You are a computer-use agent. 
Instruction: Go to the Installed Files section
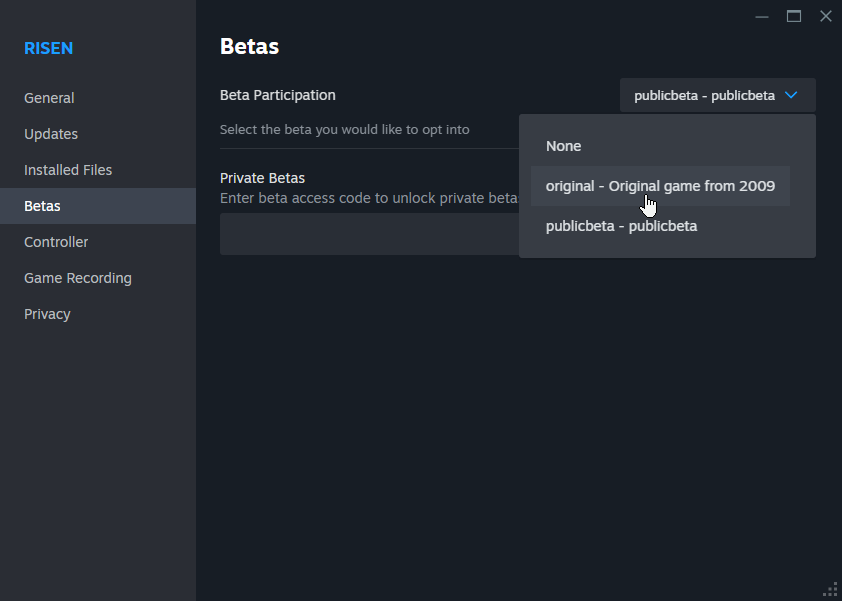coord(68,170)
